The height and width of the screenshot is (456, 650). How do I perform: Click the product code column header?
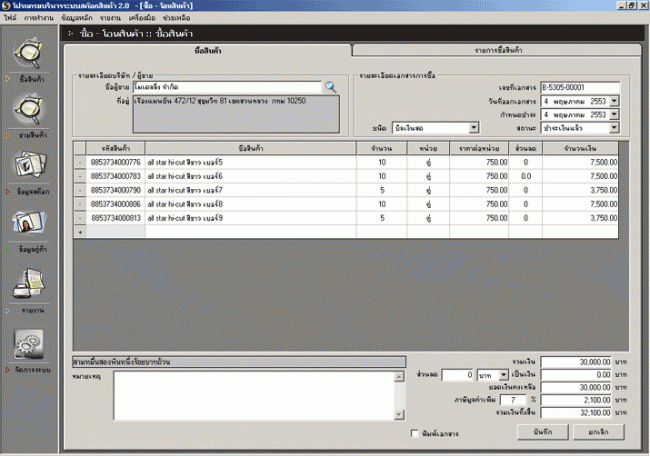click(x=116, y=148)
